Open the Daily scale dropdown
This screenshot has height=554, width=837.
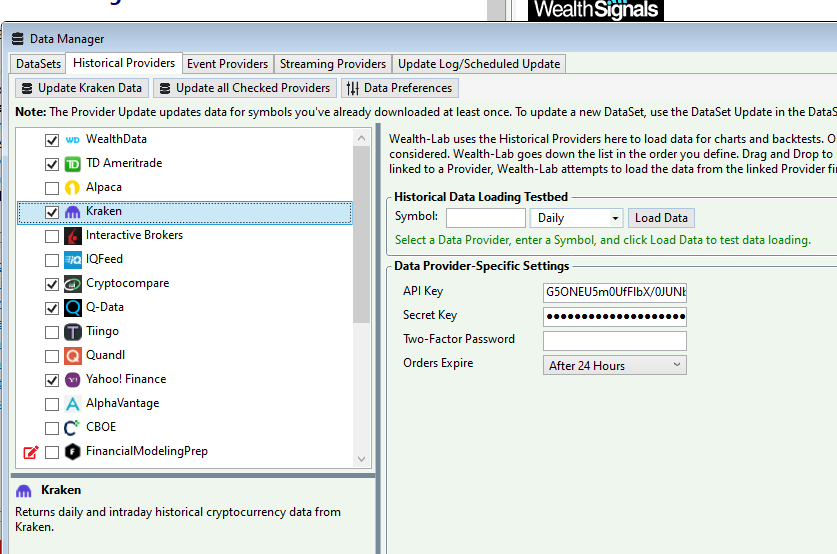coord(577,218)
